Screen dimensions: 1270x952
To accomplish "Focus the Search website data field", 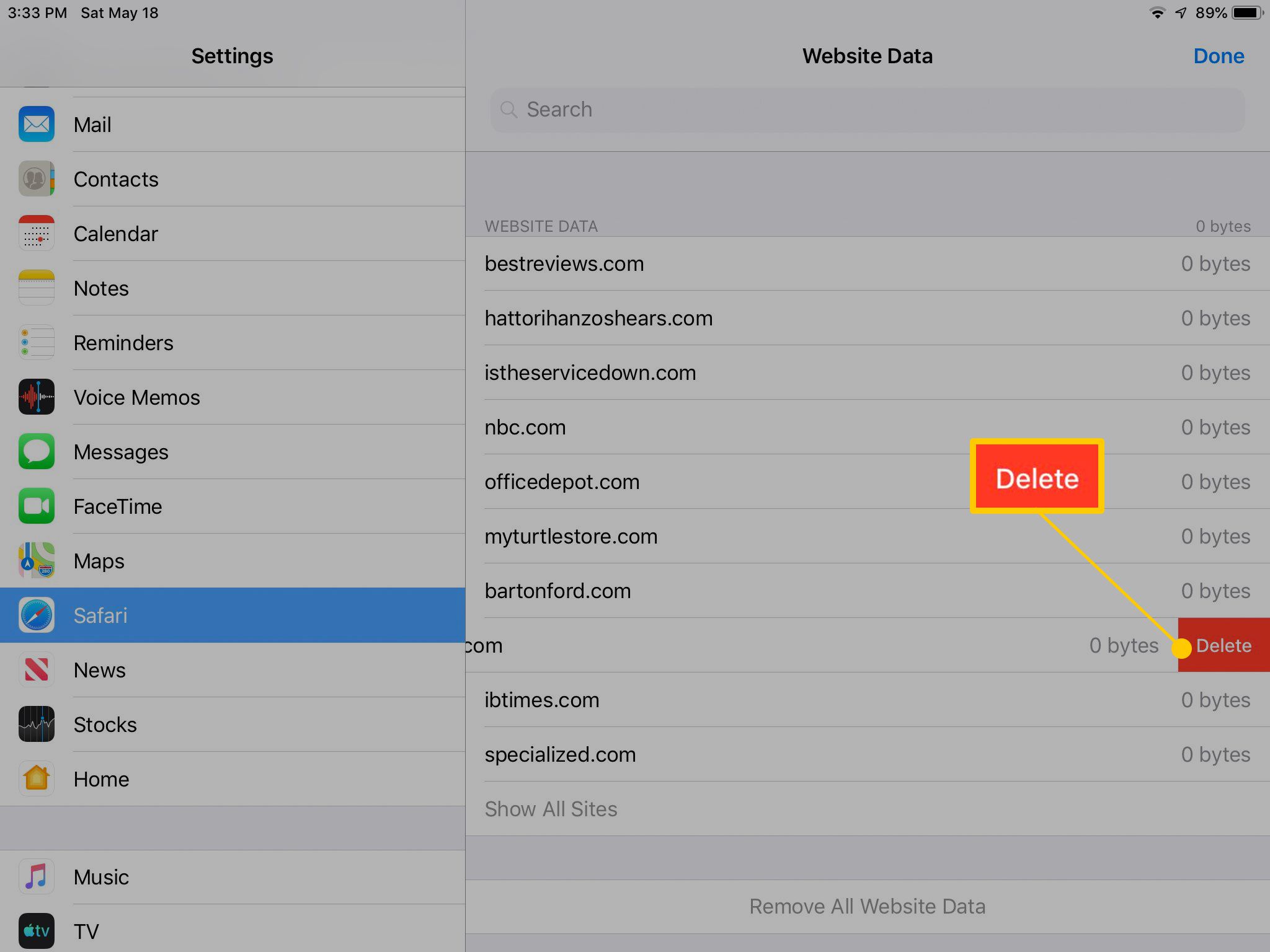I will (x=868, y=110).
